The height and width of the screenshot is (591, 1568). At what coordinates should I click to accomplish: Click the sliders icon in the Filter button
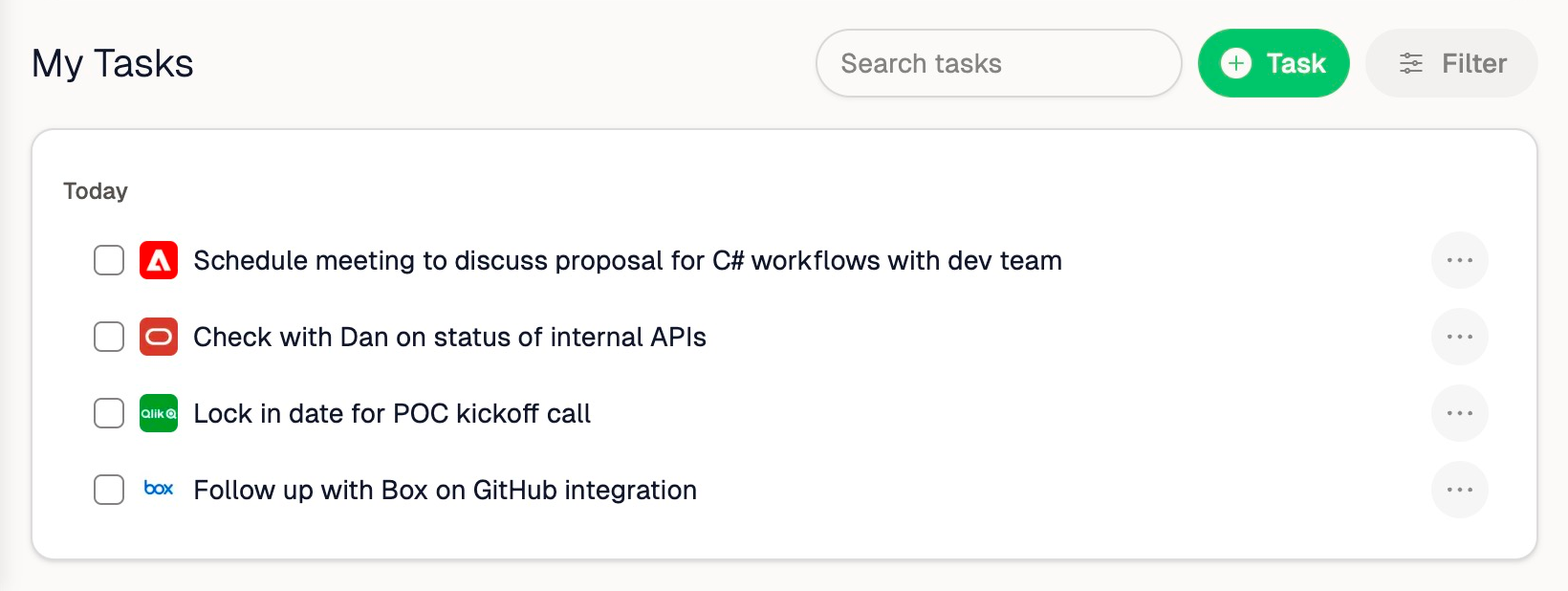tap(1411, 63)
